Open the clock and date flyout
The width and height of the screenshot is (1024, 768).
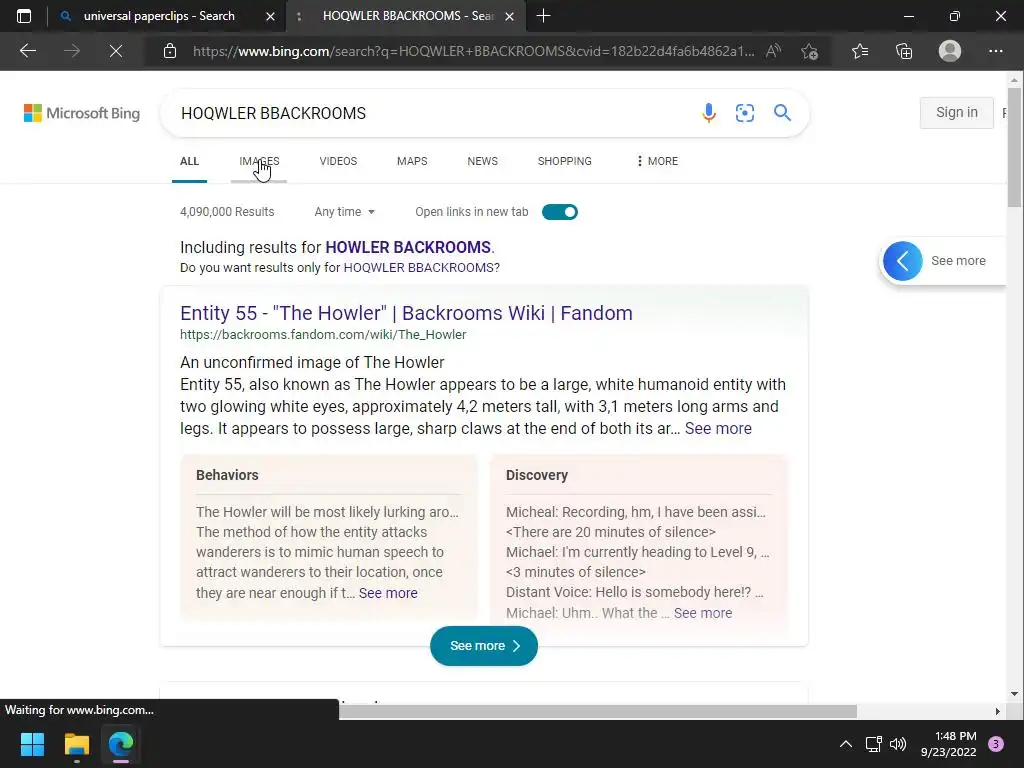pyautogui.click(x=949, y=744)
